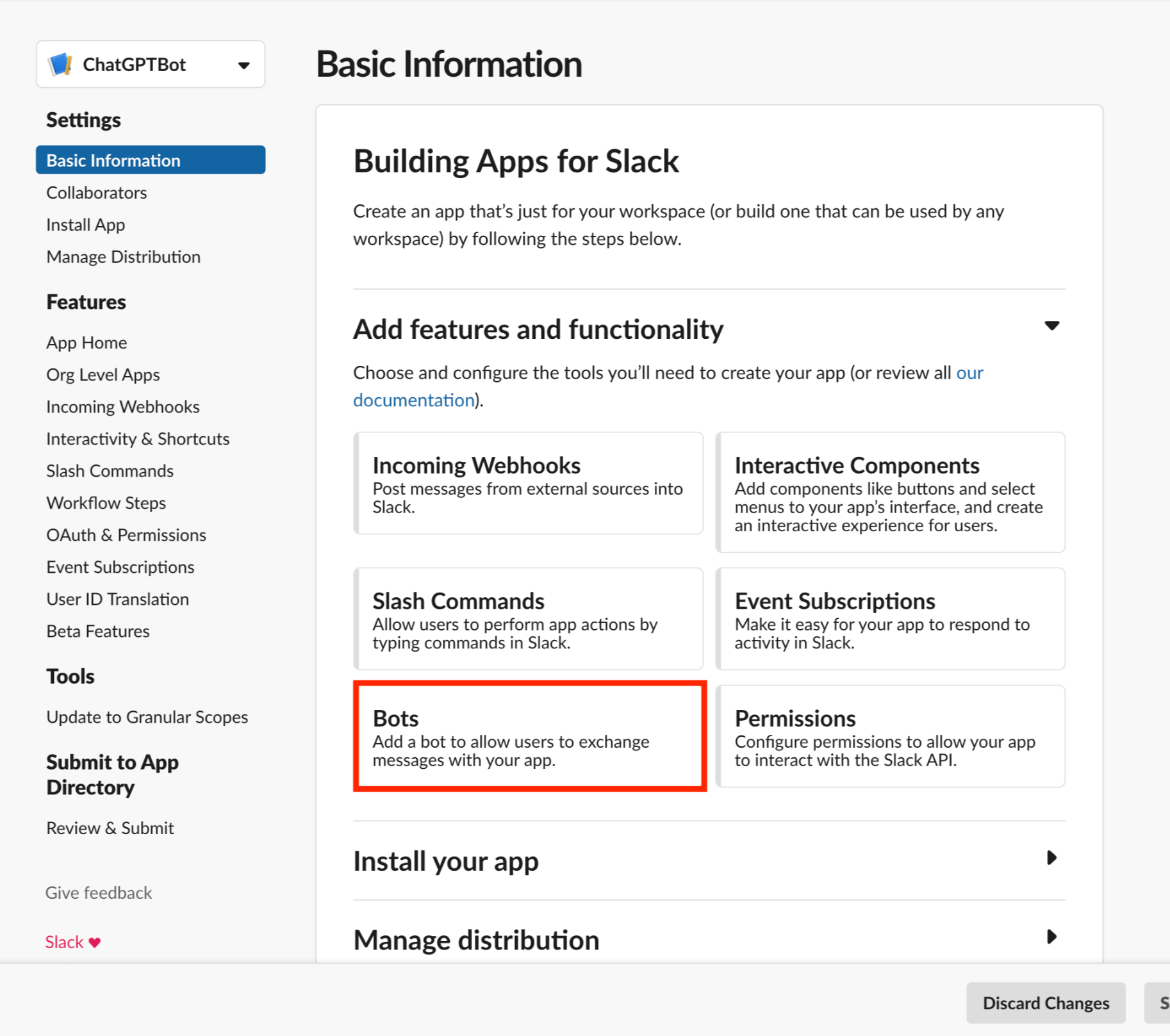Select the Bots feature card
The image size is (1170, 1036).
(x=530, y=736)
